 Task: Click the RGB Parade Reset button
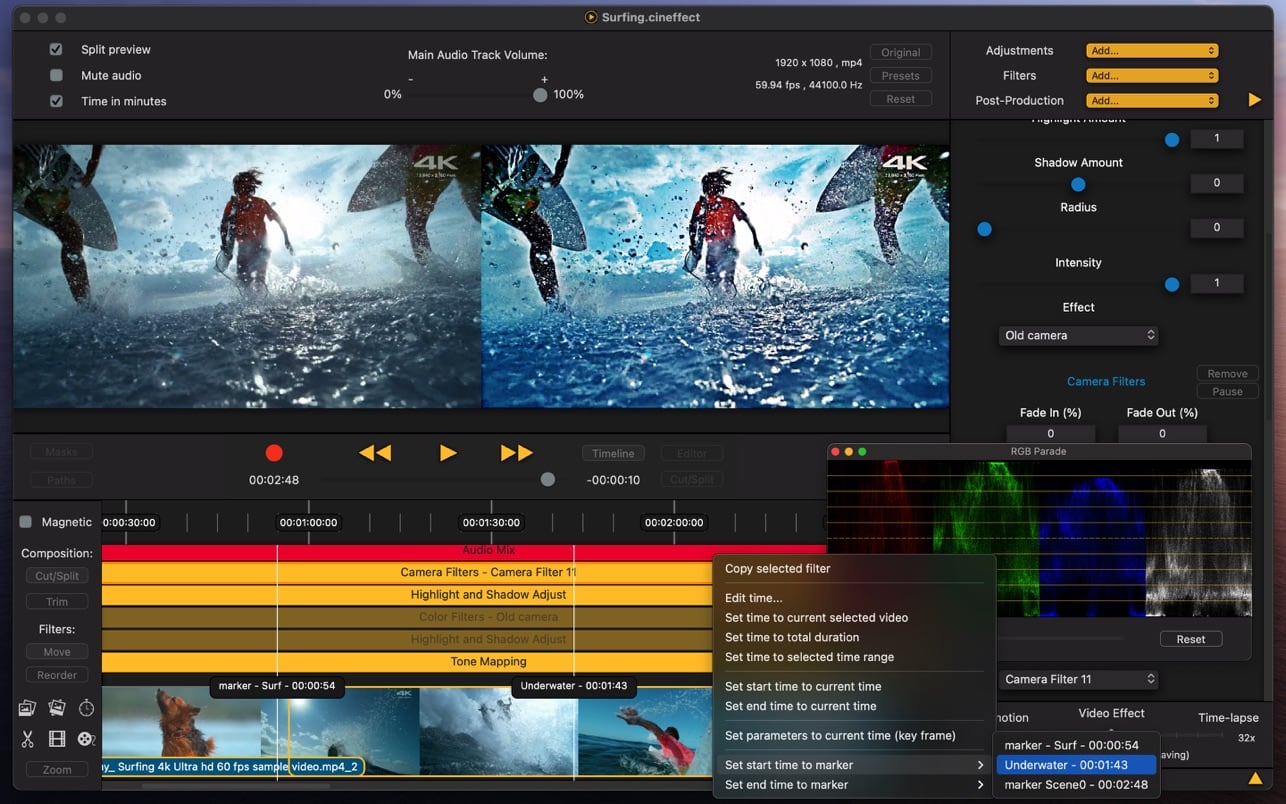pyautogui.click(x=1191, y=639)
